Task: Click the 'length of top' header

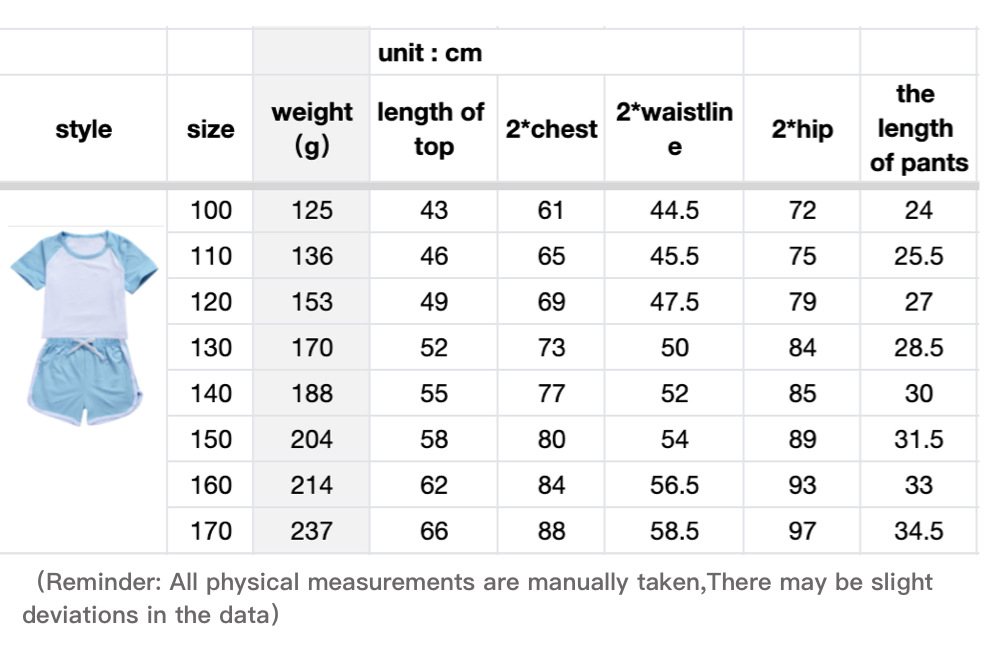Action: point(432,129)
